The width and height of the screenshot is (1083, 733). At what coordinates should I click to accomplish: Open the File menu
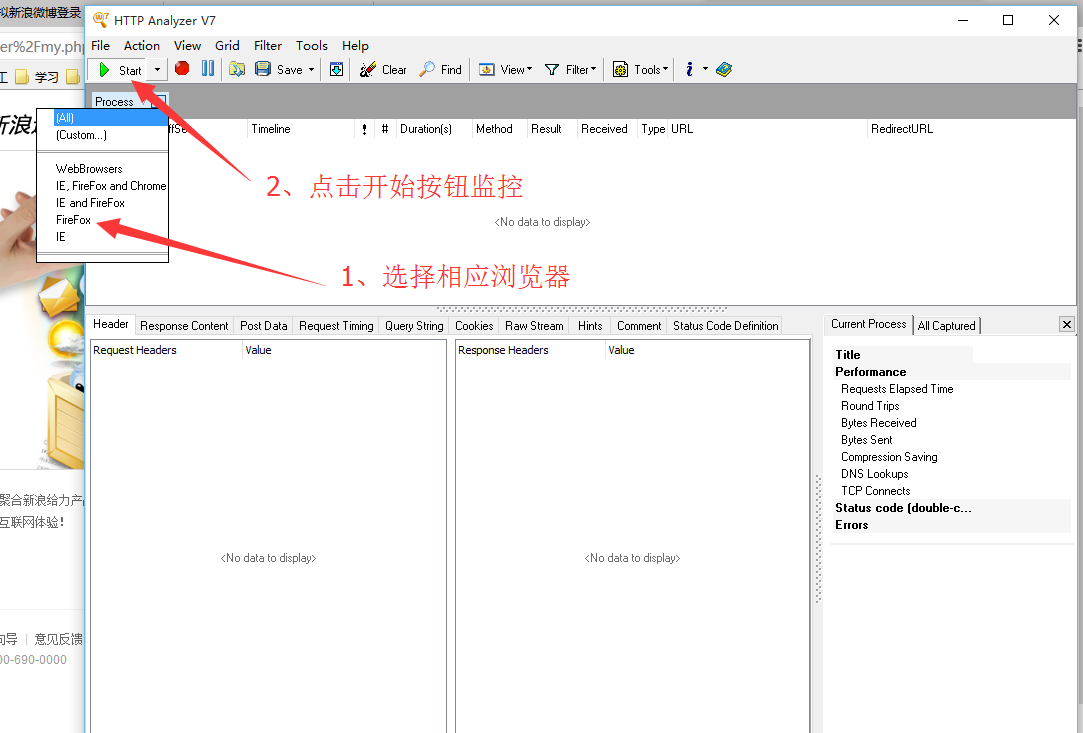100,46
